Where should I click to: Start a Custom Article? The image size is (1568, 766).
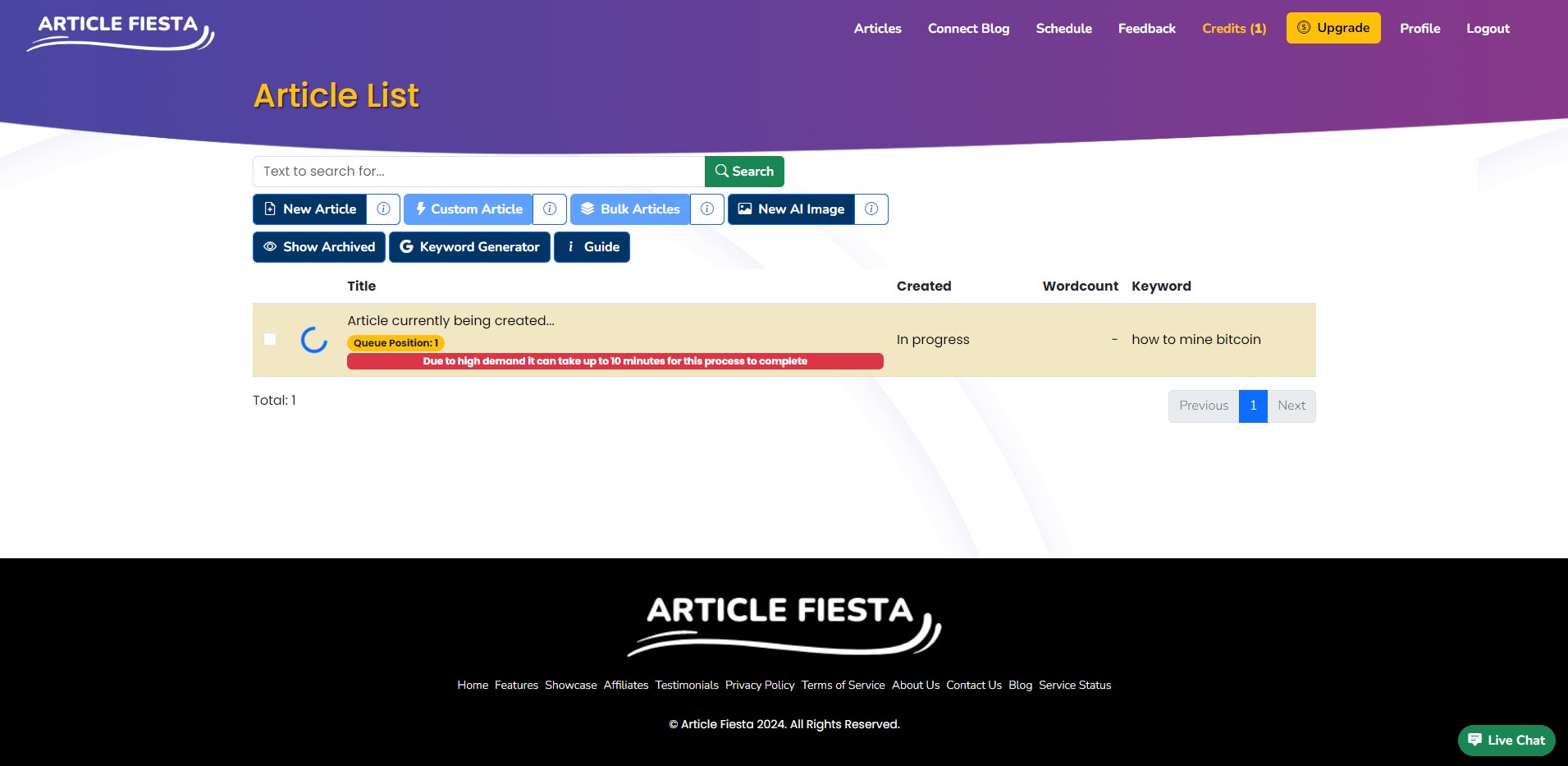coord(469,209)
